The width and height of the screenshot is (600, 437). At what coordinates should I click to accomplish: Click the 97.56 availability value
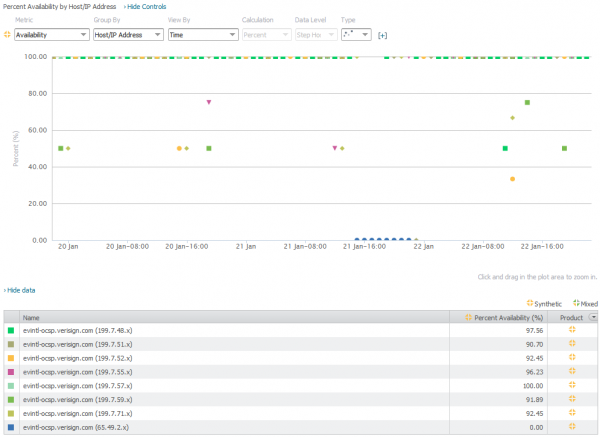(534, 331)
